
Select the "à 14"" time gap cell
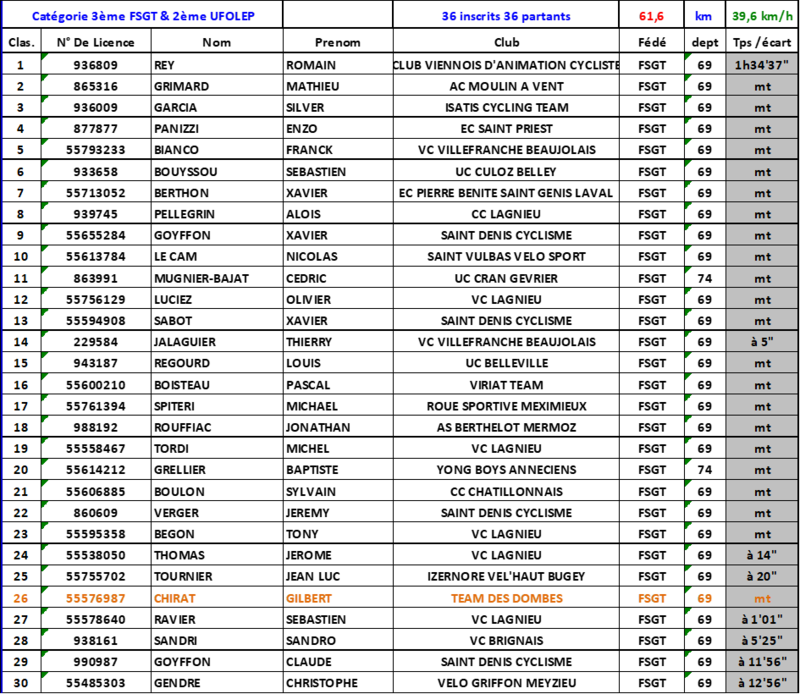[x=762, y=555]
